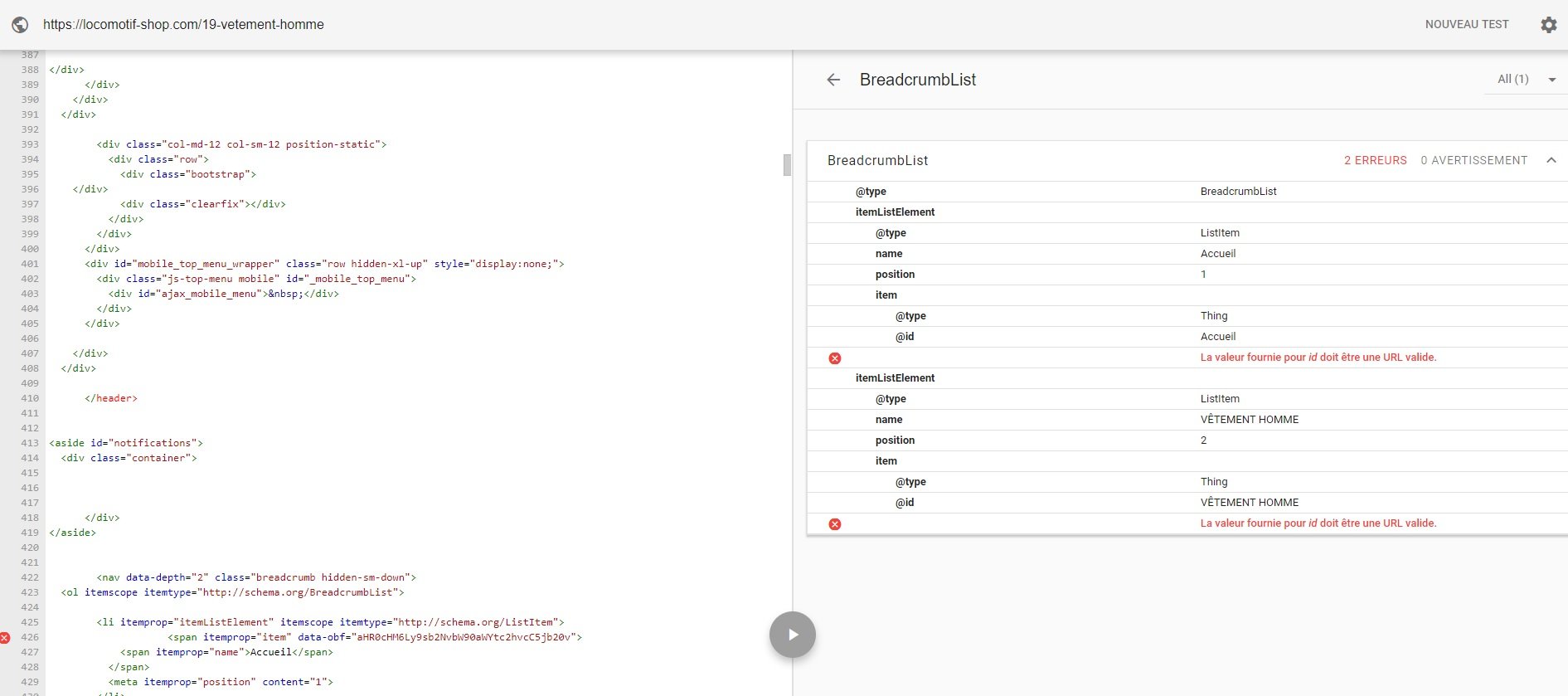Click code line 427 span name Accueil
Viewport: 1568px width, 696px height.
(226, 652)
